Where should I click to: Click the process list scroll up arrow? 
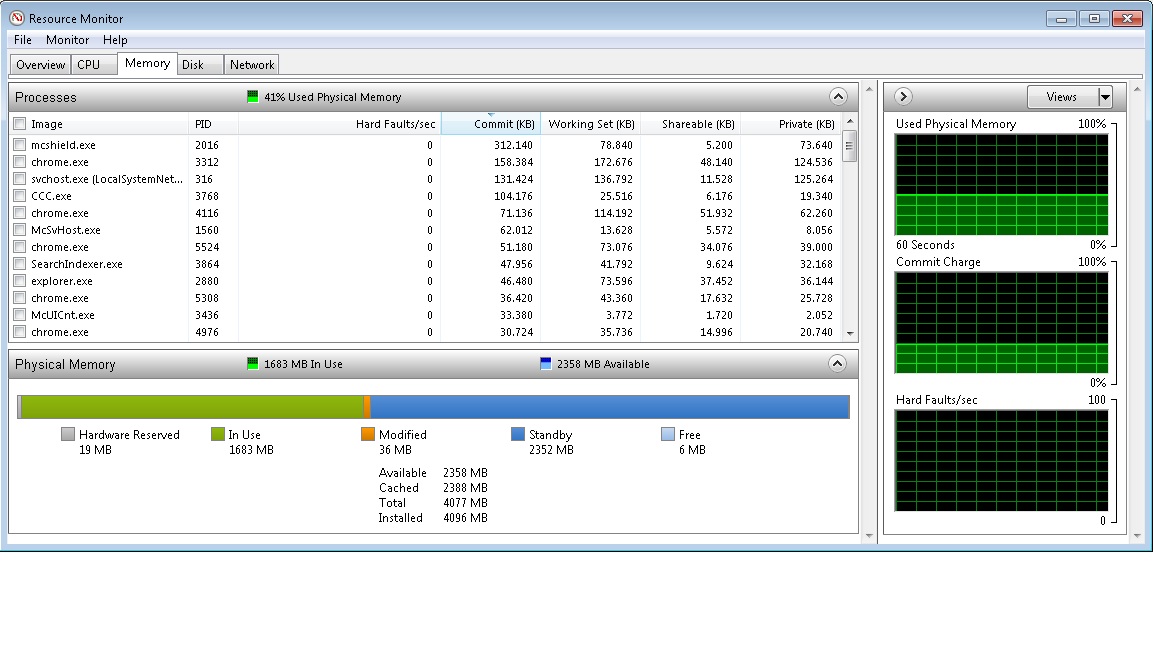(x=850, y=121)
